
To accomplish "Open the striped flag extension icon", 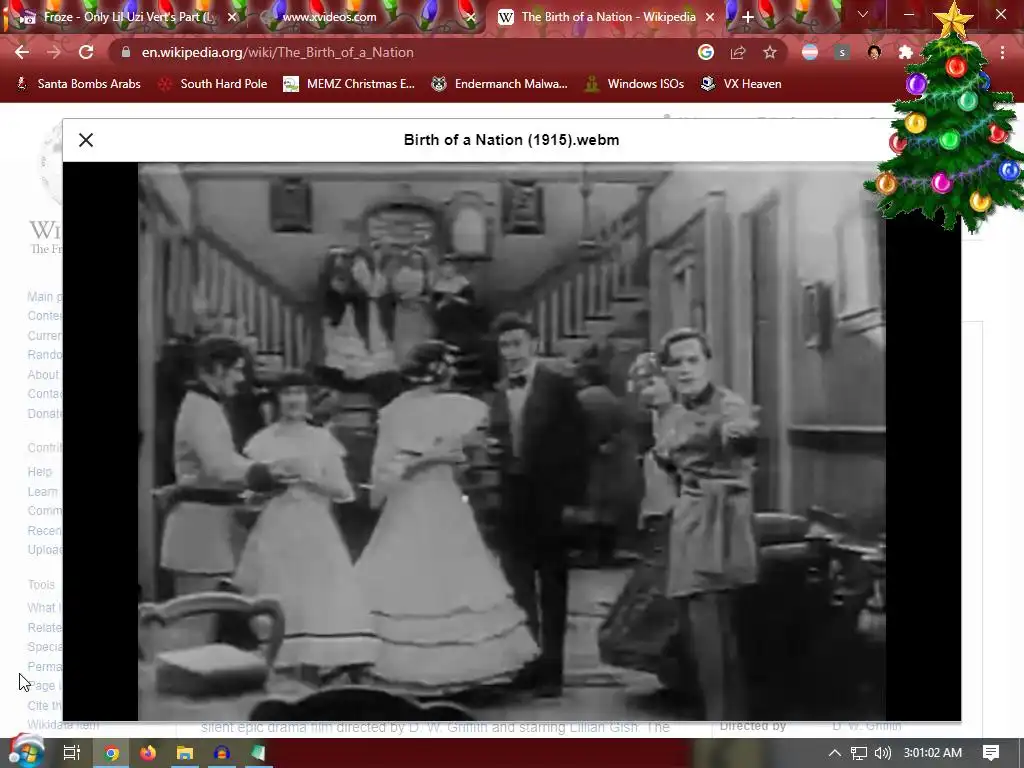I will (x=810, y=52).
